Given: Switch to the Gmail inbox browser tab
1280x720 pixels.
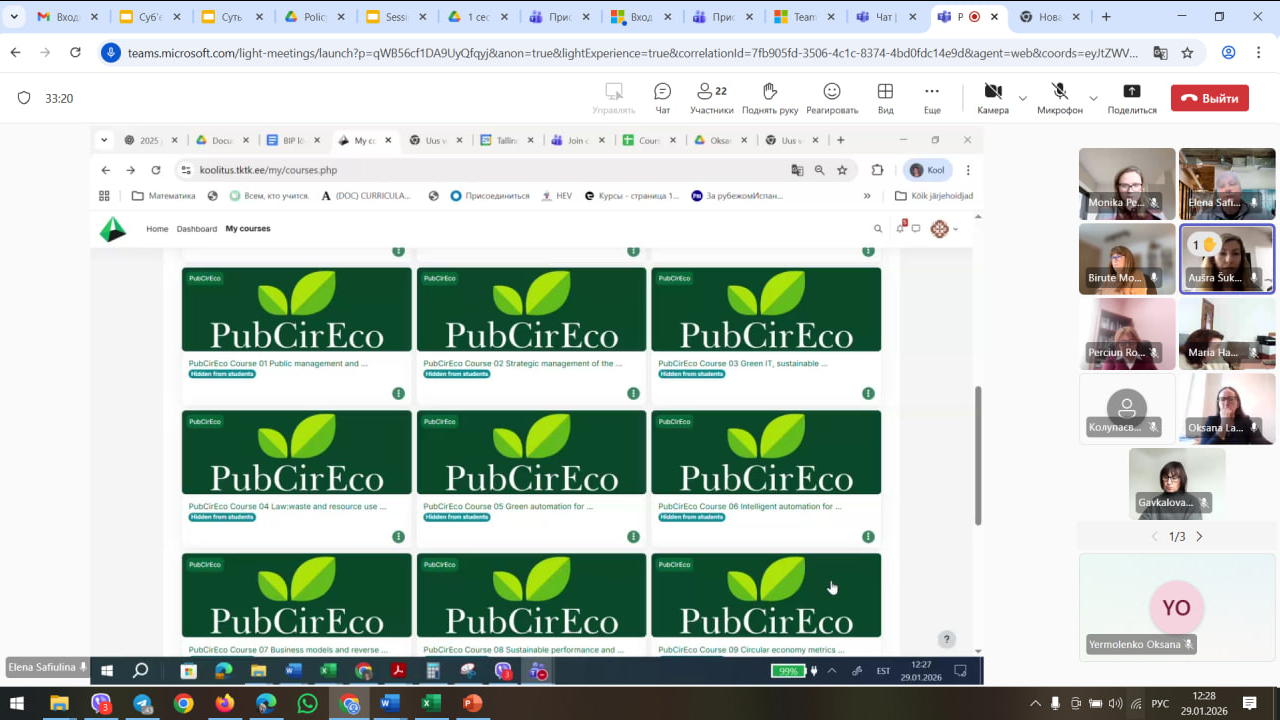Looking at the screenshot, I should tap(68, 17).
